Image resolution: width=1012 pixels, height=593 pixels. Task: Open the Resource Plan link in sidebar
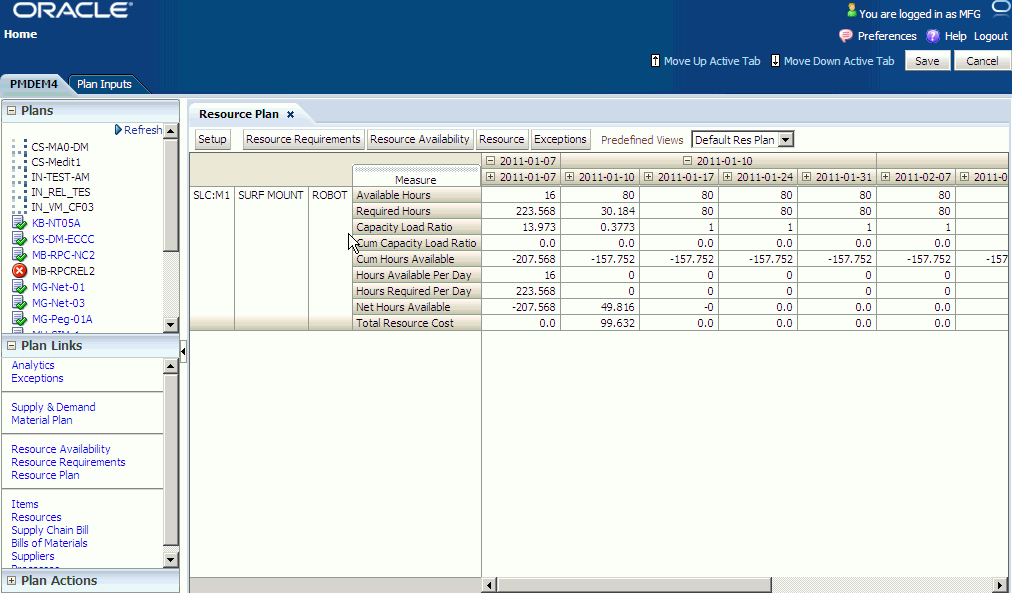pyautogui.click(x=45, y=475)
